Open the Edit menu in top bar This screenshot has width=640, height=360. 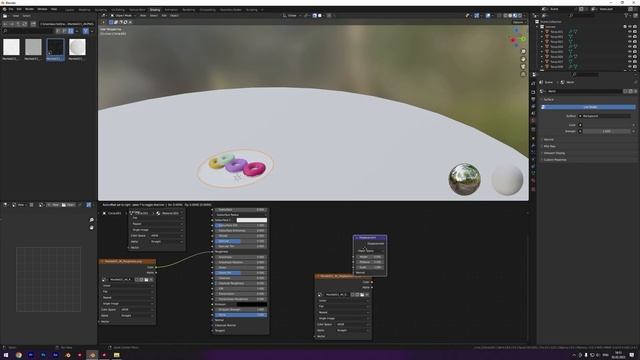[19, 9]
